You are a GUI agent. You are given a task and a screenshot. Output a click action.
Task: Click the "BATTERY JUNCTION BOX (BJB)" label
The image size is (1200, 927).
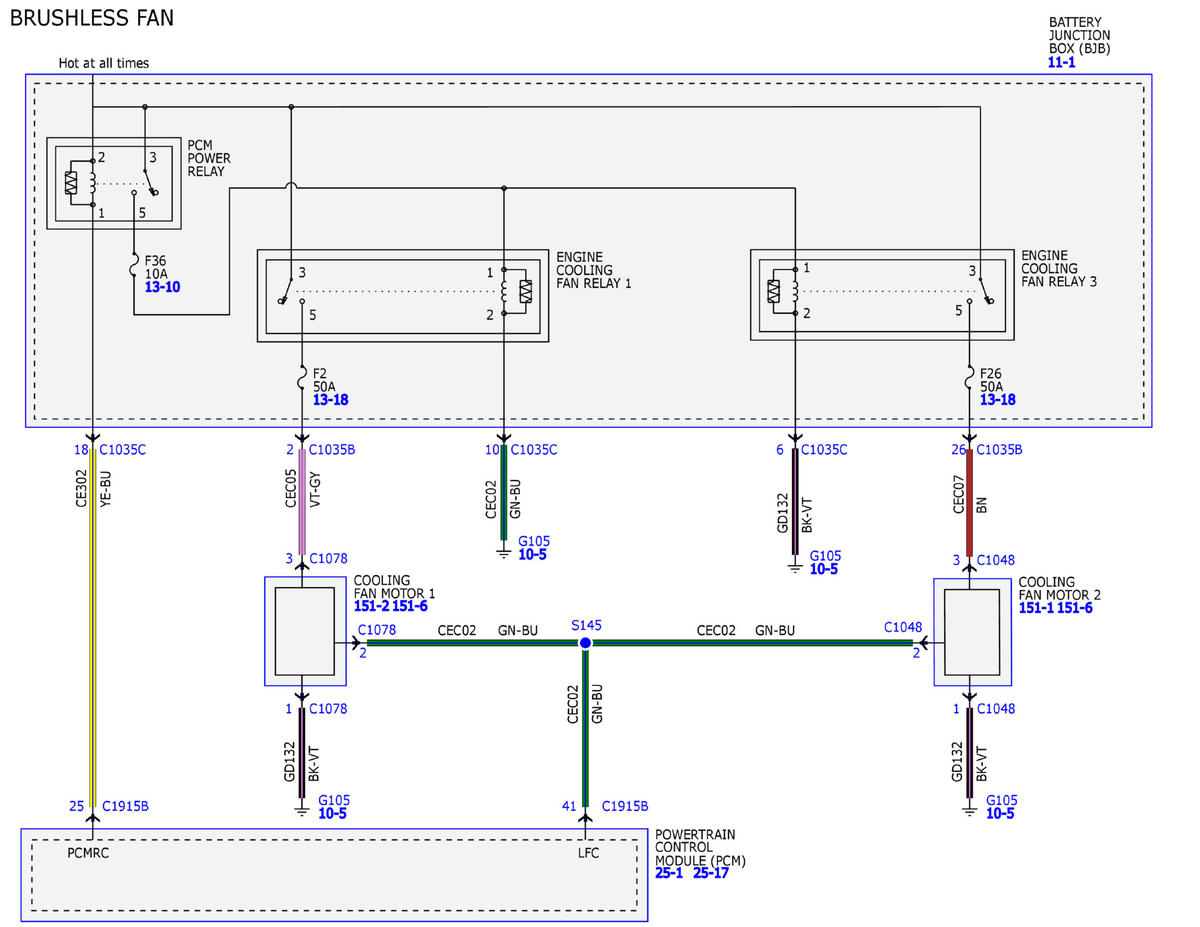coord(1080,35)
